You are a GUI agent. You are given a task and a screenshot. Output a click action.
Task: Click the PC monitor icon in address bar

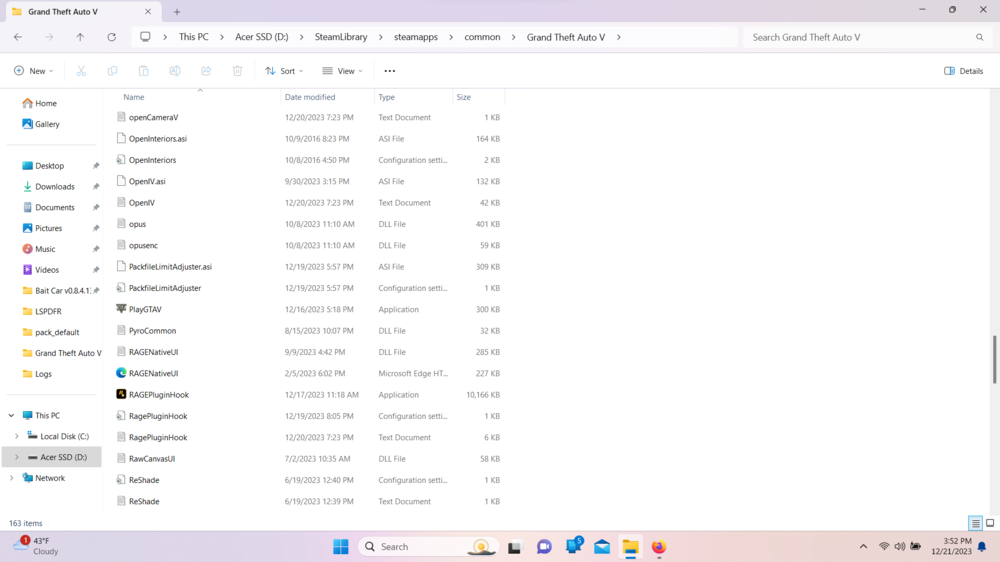(x=145, y=37)
